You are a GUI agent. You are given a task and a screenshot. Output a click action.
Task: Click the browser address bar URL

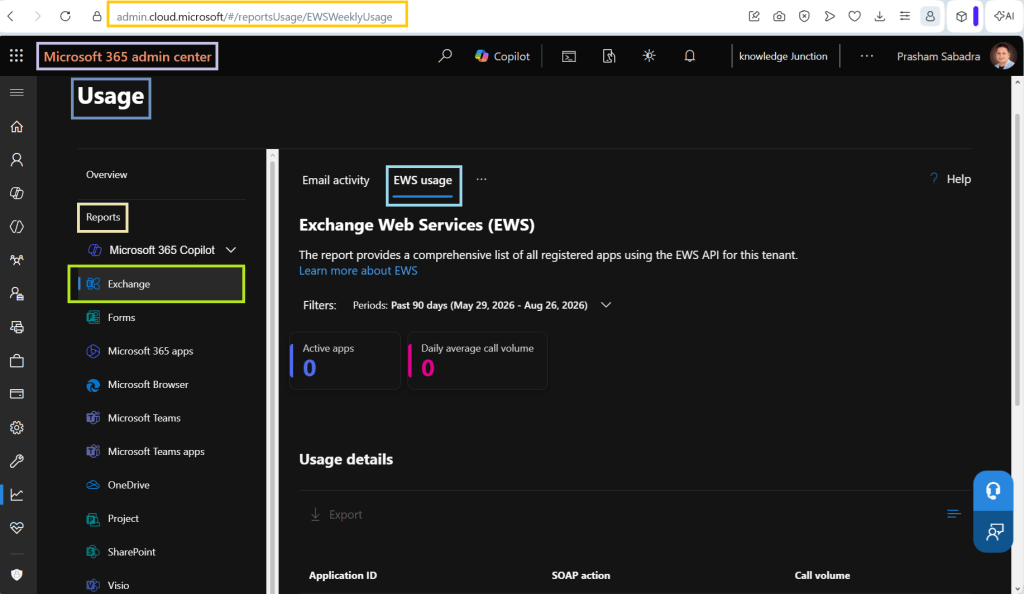pos(257,16)
